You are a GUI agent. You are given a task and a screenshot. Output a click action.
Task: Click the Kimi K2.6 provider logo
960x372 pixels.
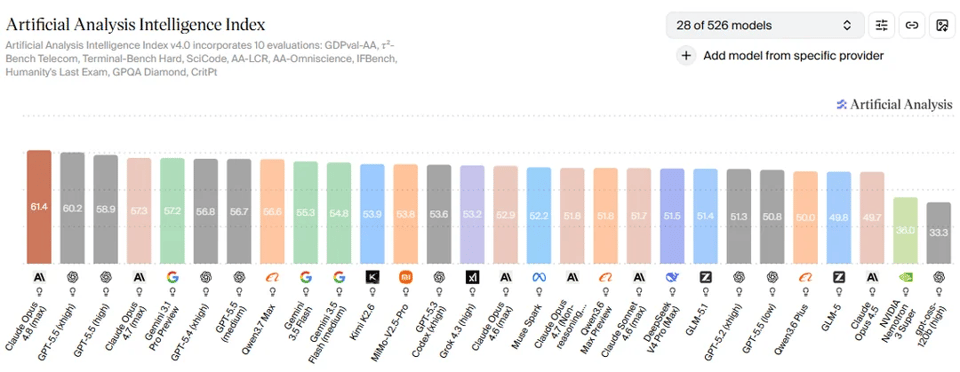tap(372, 277)
